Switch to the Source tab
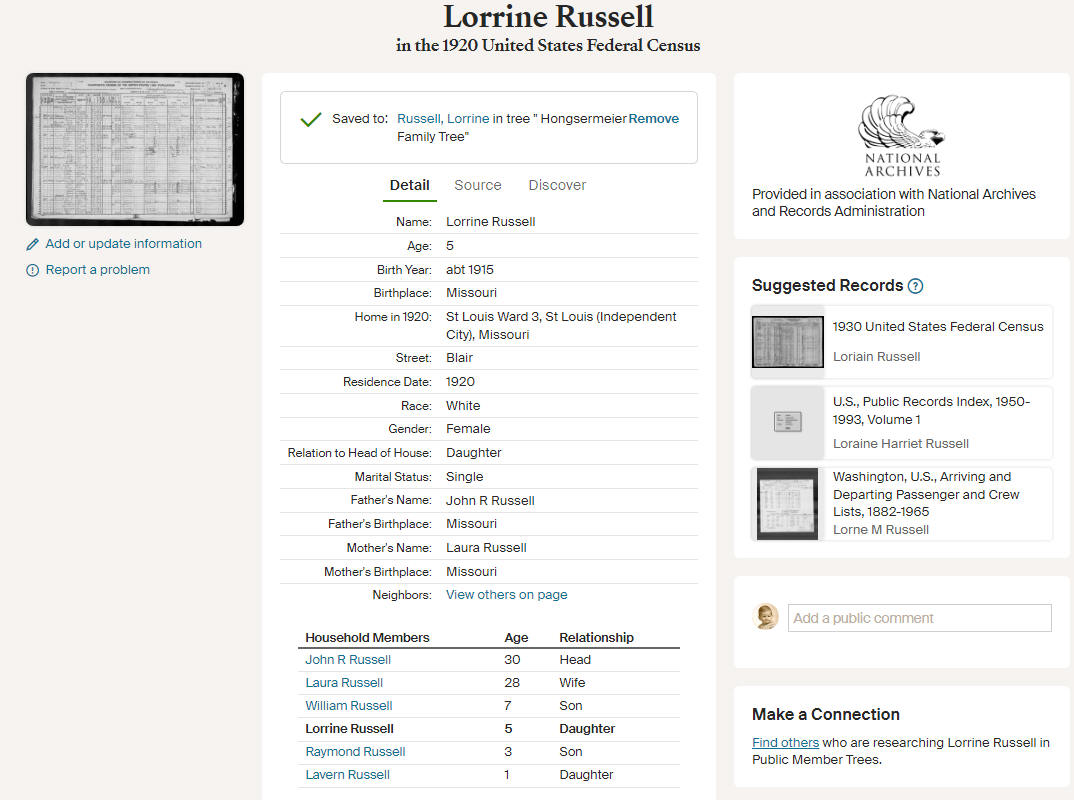The width and height of the screenshot is (1074, 800). click(x=477, y=186)
